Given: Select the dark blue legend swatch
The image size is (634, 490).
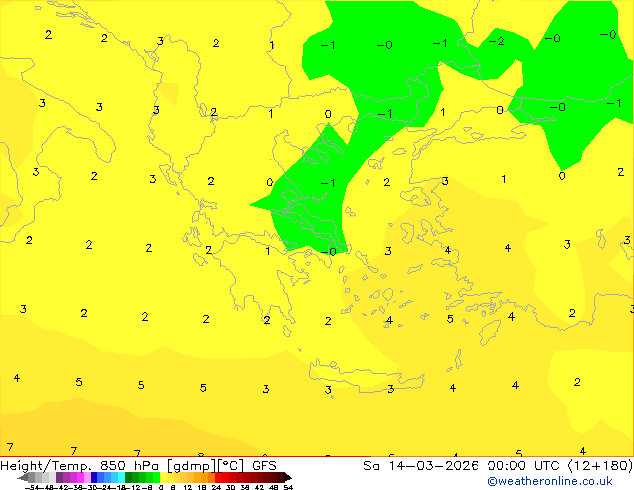Looking at the screenshot, I should click(x=94, y=477).
